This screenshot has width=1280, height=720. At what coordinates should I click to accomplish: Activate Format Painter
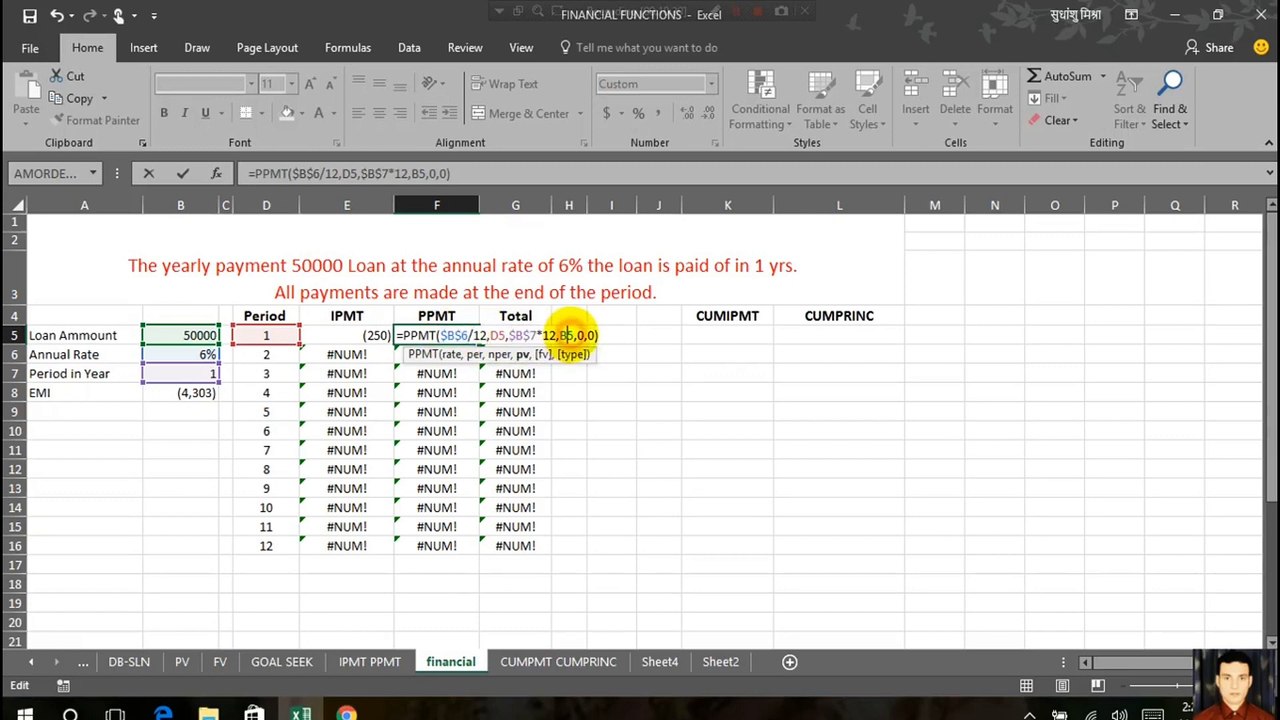point(94,120)
